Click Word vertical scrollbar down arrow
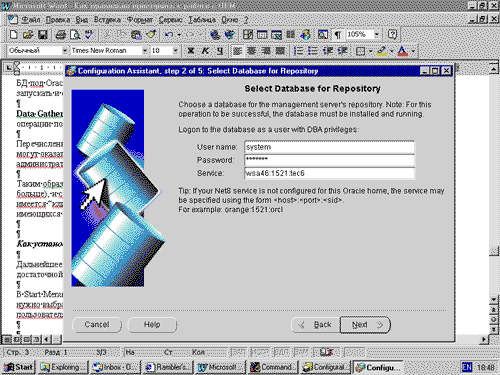This screenshot has width=500, height=375. click(x=494, y=299)
